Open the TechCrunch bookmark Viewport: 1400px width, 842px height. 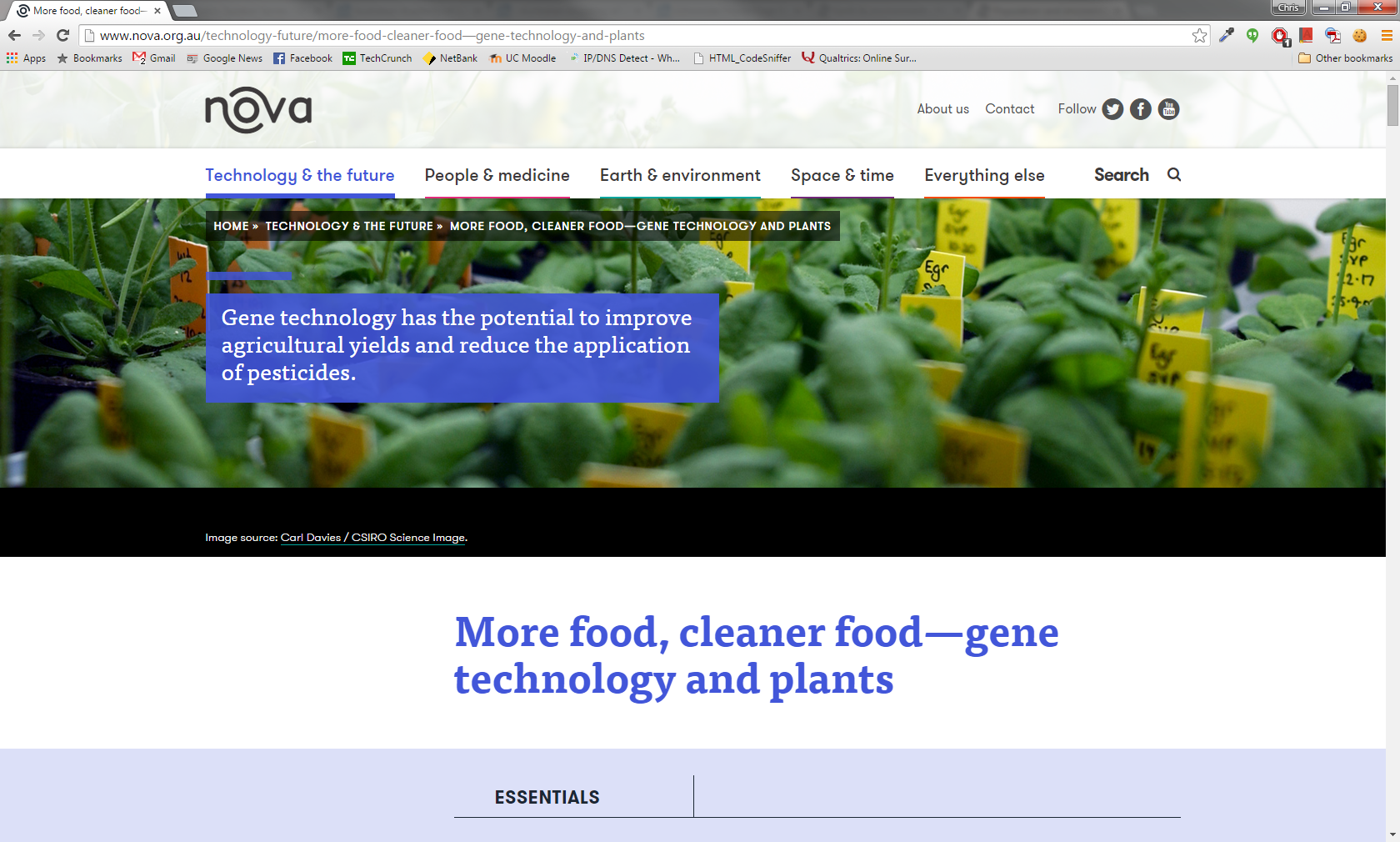[377, 58]
